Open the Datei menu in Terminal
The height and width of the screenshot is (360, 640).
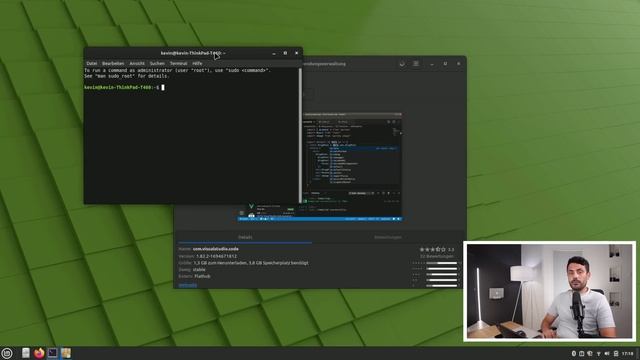(x=92, y=64)
